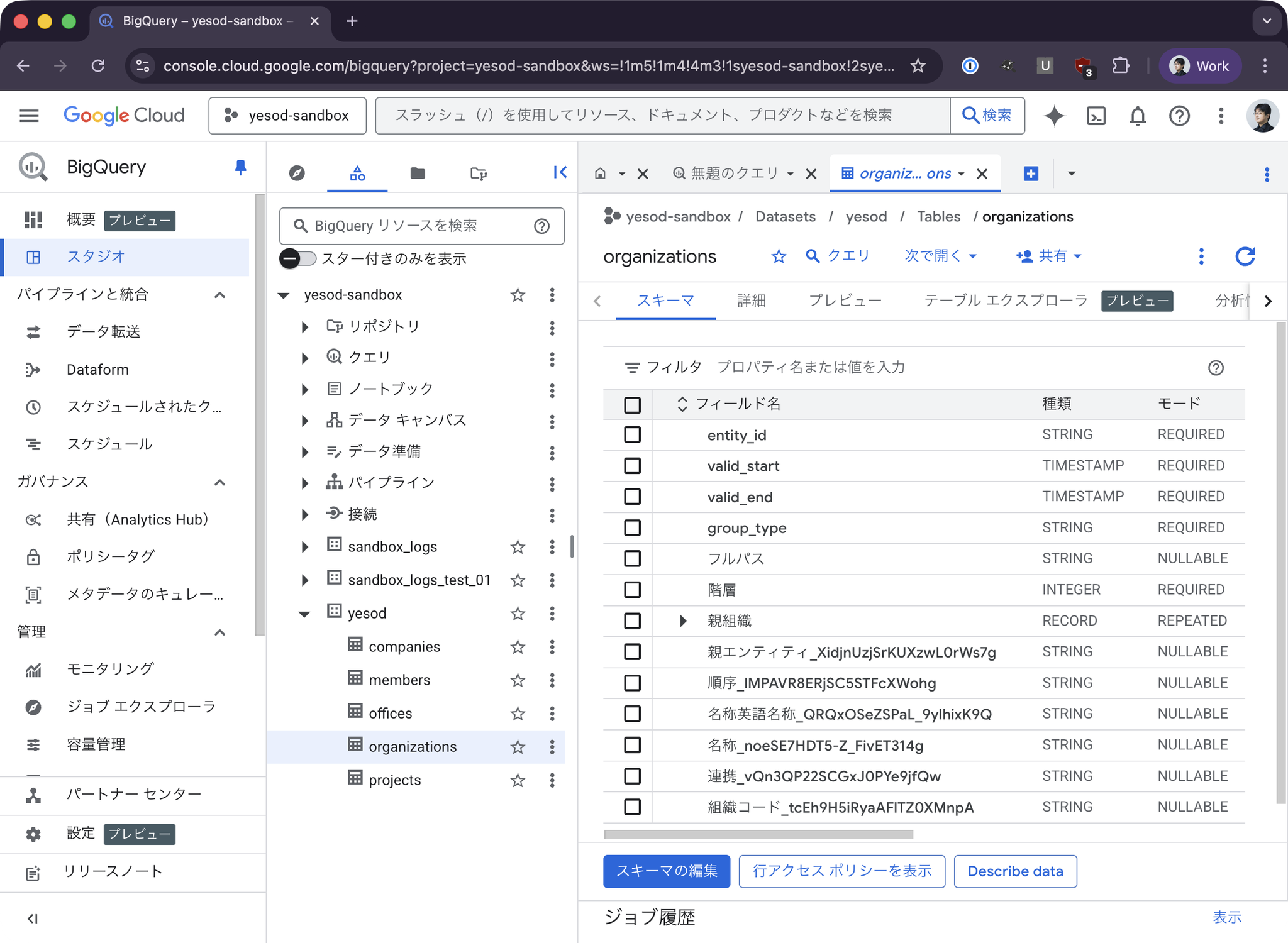Open notifications bell icon
Viewport: 1288px width, 943px height.
[1137, 116]
